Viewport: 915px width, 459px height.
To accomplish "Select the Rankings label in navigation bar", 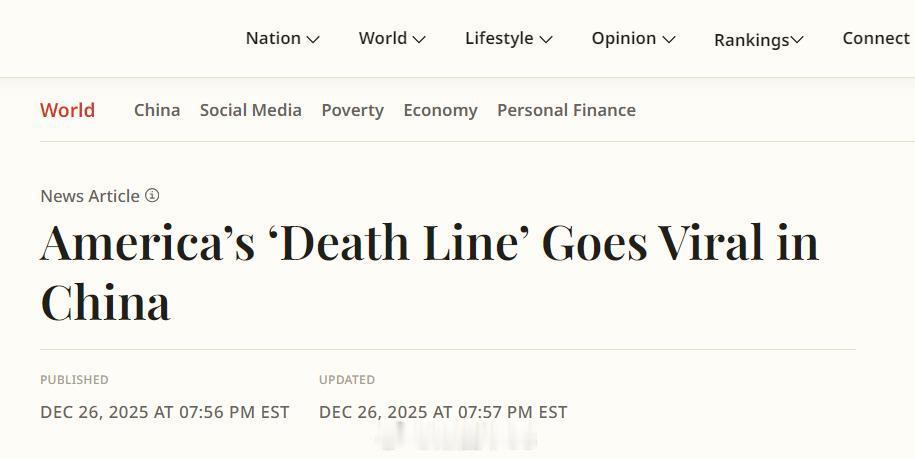I will [x=752, y=40].
